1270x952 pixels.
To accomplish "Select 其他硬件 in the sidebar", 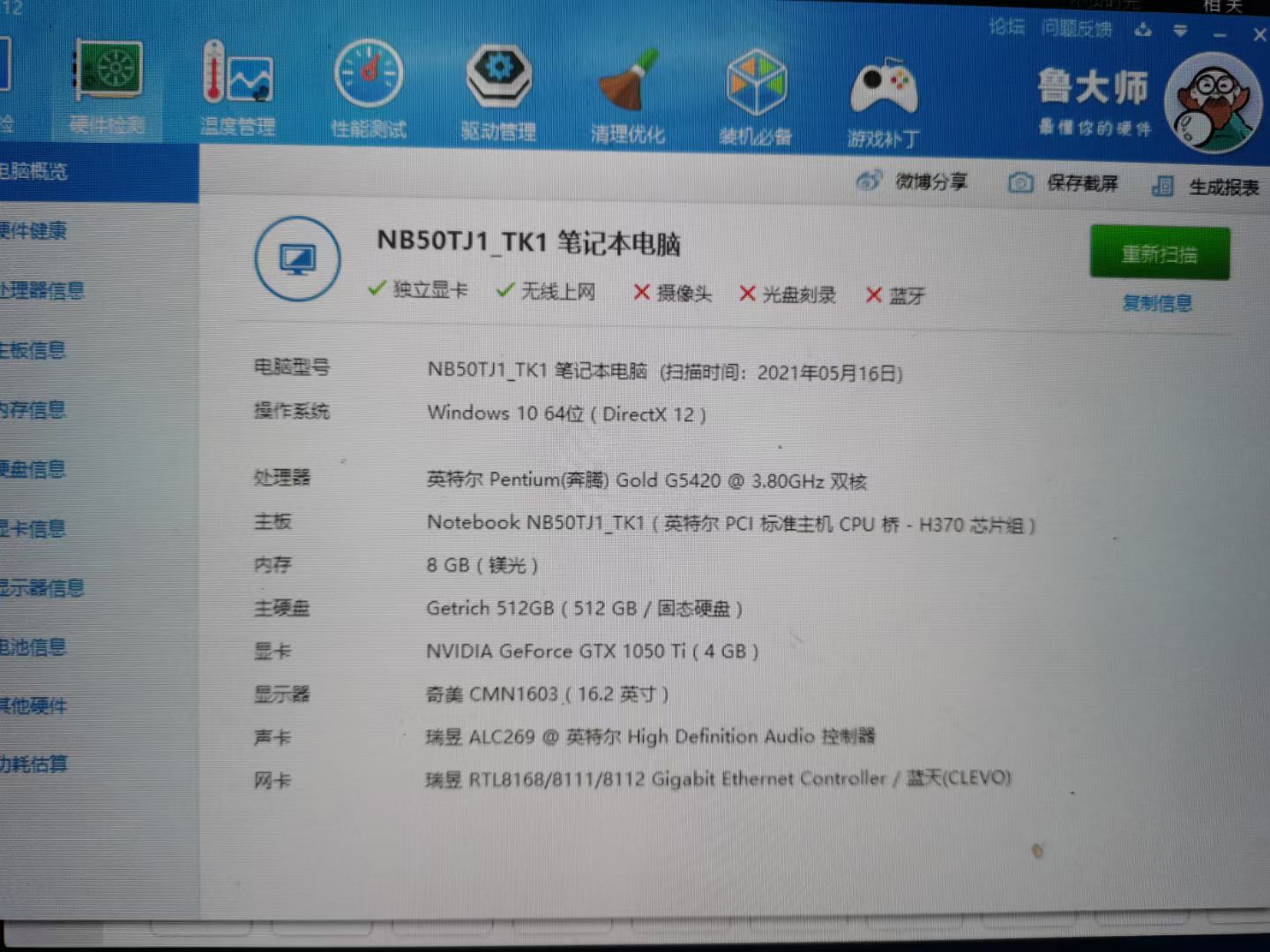I will click(34, 705).
